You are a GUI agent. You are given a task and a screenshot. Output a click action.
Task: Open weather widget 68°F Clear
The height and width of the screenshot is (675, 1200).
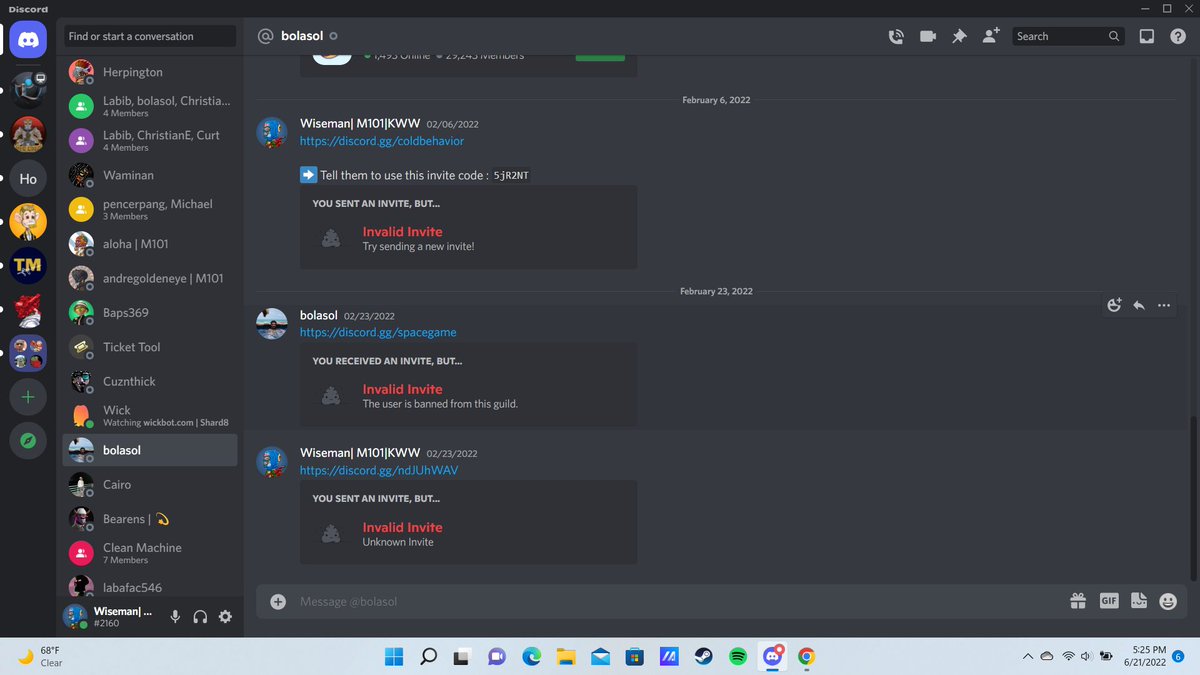41,656
